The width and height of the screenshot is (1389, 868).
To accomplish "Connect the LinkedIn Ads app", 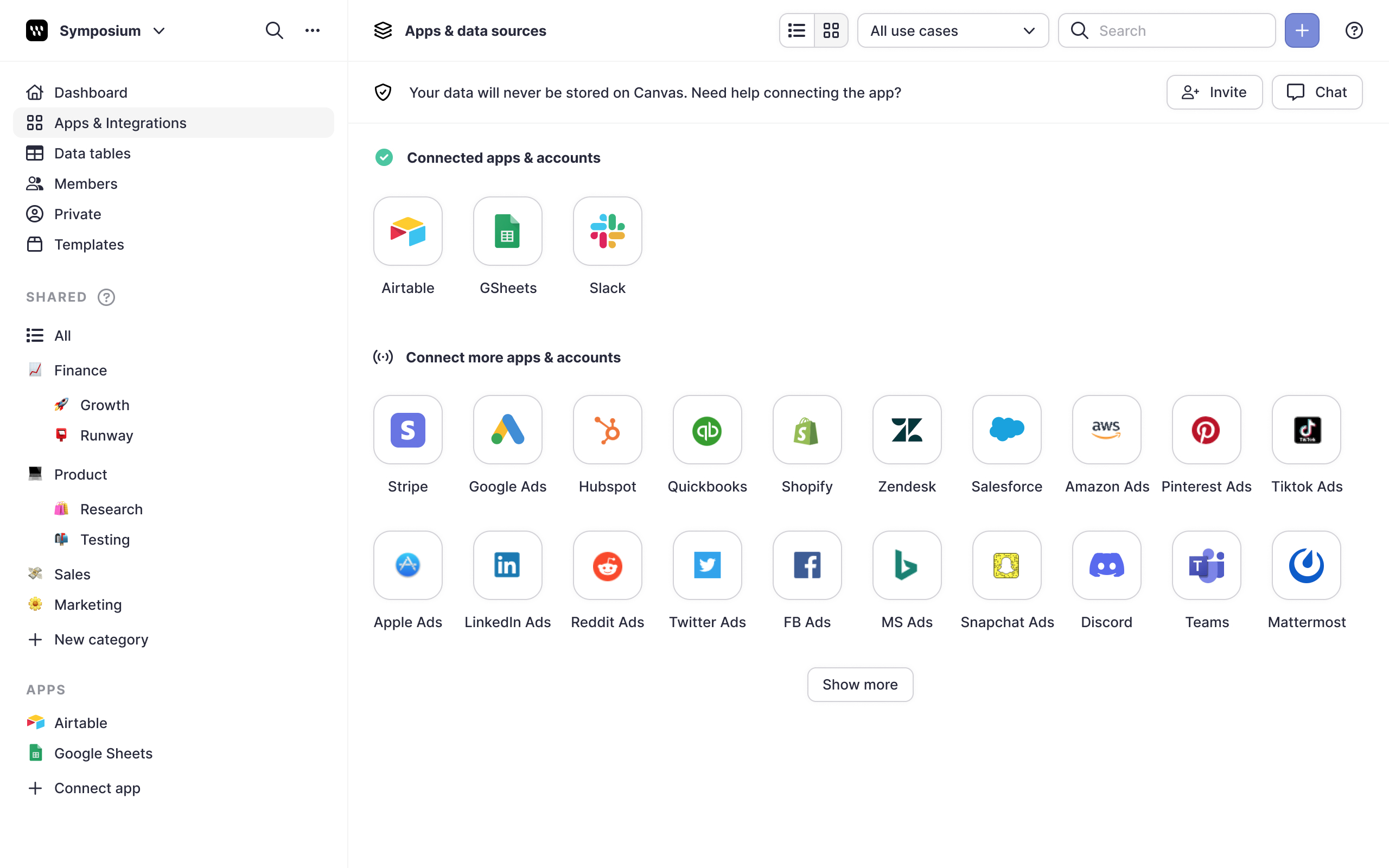I will tap(507, 565).
